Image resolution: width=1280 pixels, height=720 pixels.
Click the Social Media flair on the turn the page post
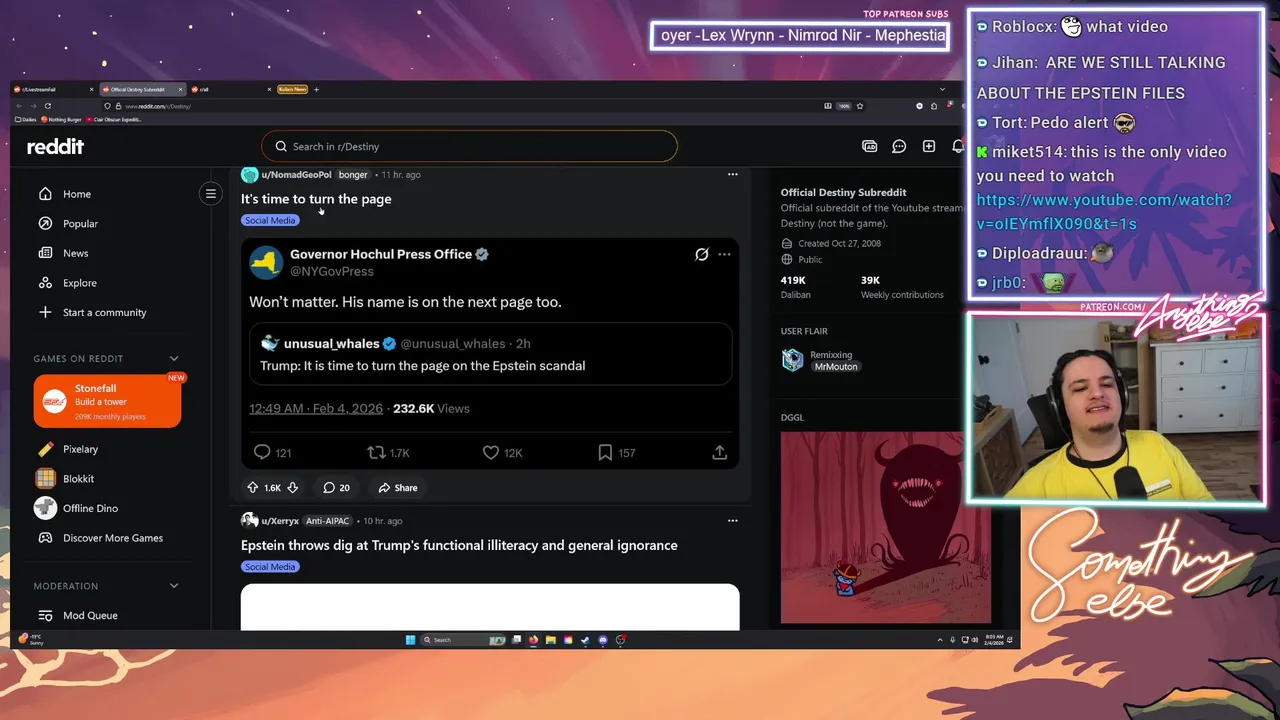tap(270, 220)
